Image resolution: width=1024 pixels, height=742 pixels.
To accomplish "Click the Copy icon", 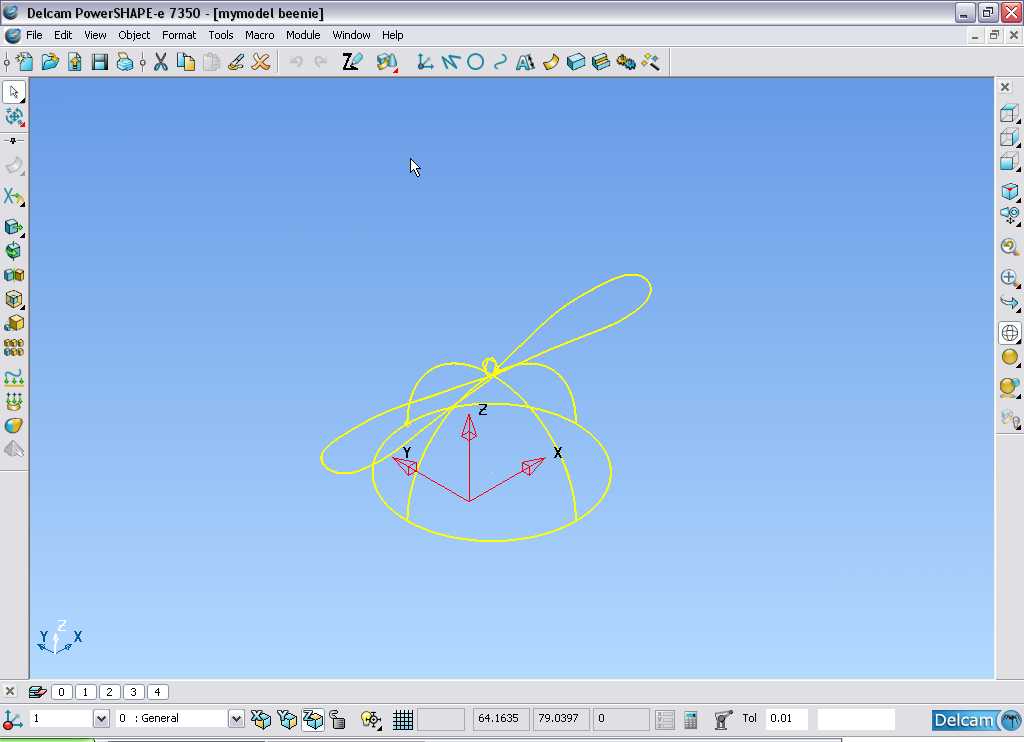I will [185, 62].
